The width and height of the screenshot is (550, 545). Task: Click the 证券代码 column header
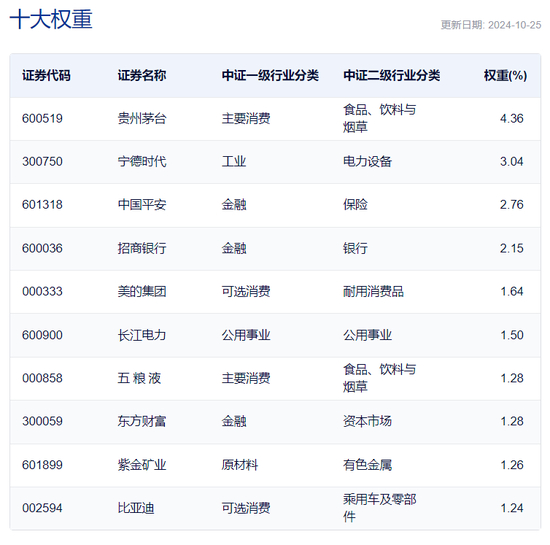tap(46, 75)
